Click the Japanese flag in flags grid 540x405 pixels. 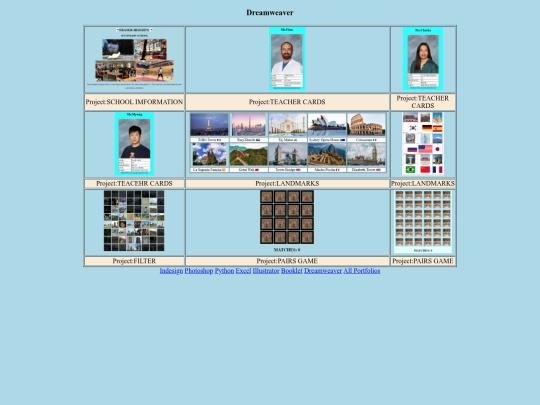(x=437, y=149)
